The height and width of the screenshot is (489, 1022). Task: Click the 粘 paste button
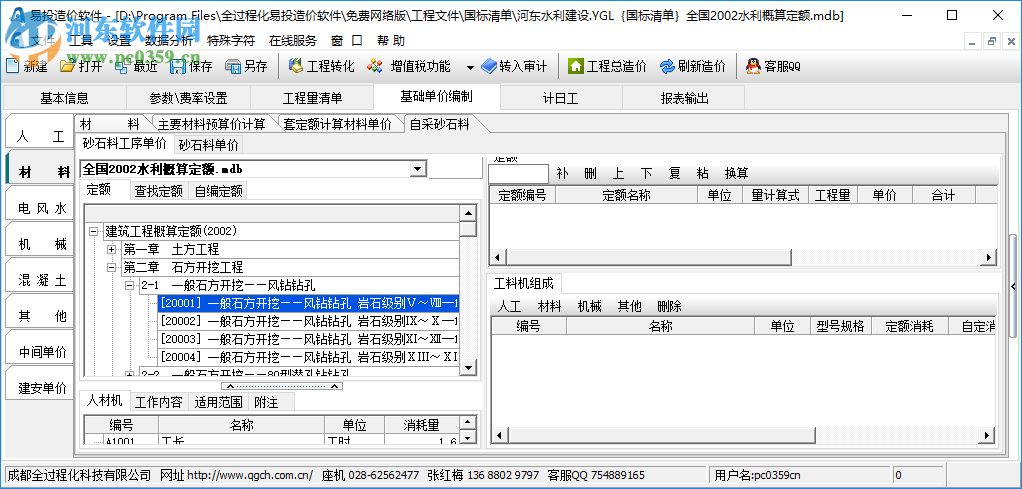tap(703, 173)
